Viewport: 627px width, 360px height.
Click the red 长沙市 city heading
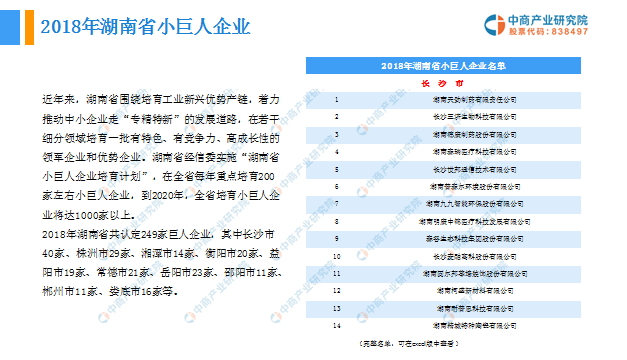click(442, 84)
